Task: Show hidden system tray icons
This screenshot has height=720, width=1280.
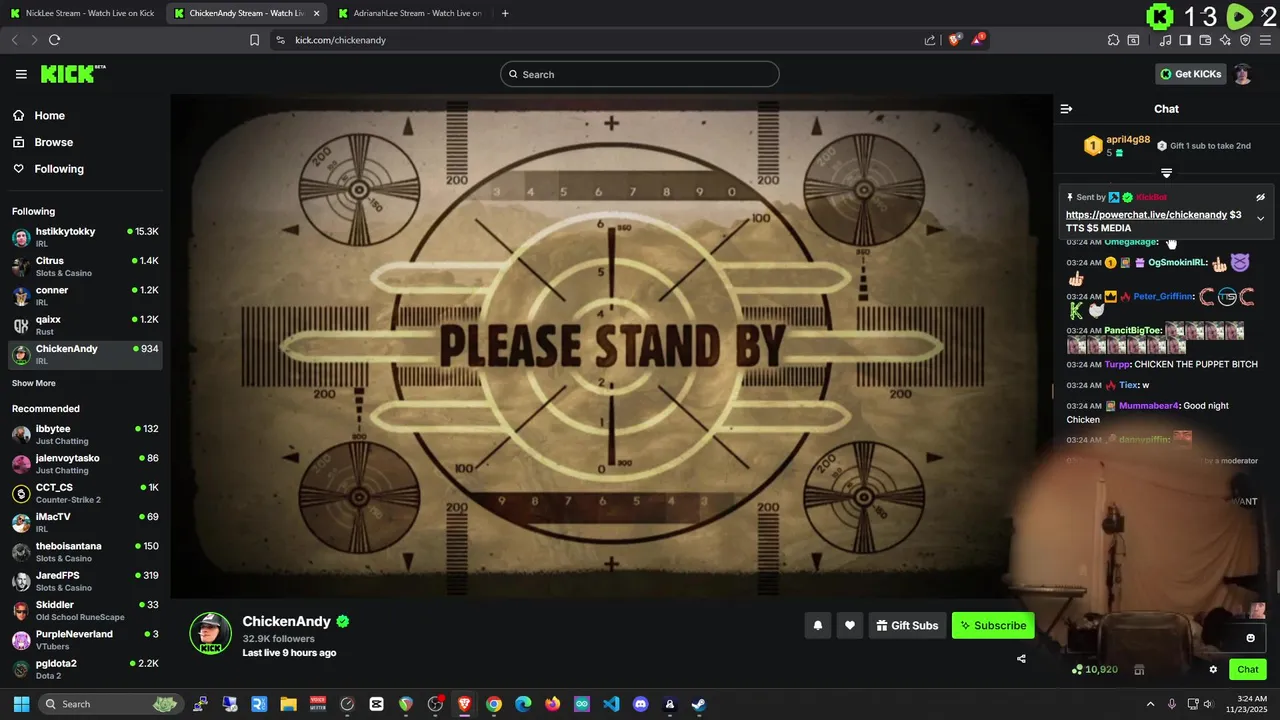Action: coord(1150,704)
